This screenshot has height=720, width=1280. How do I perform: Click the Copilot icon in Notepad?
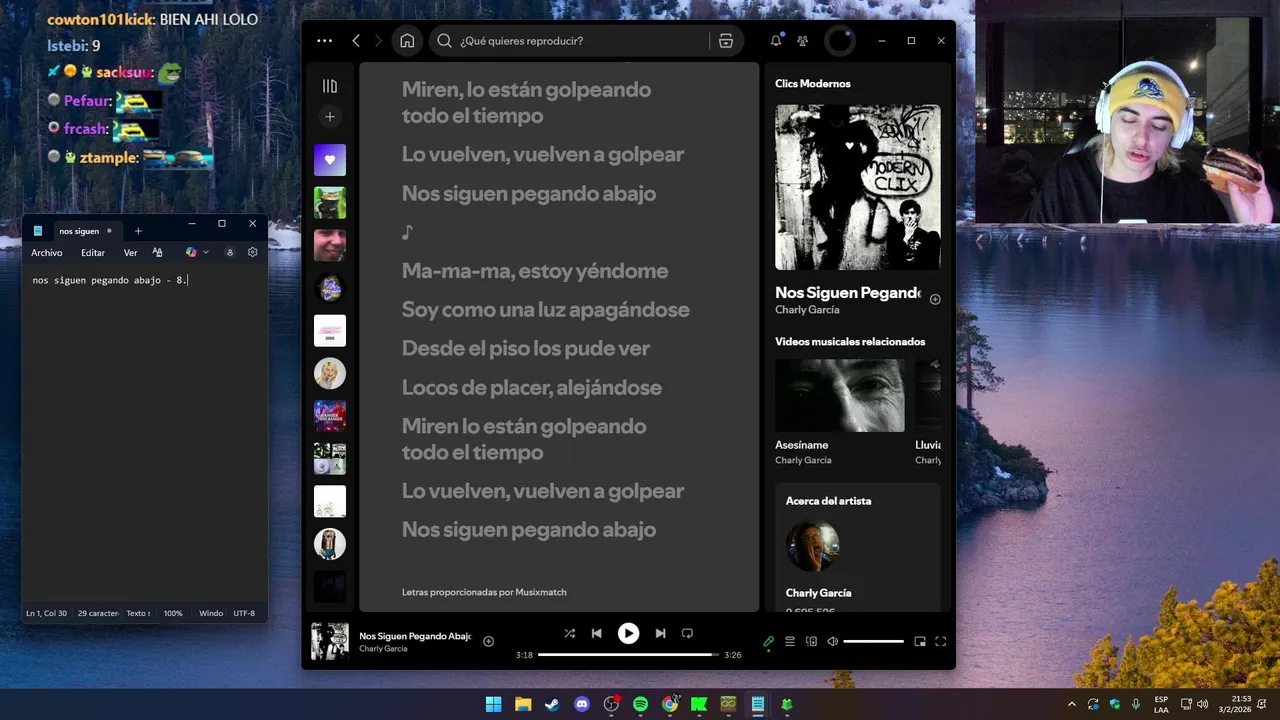click(191, 253)
